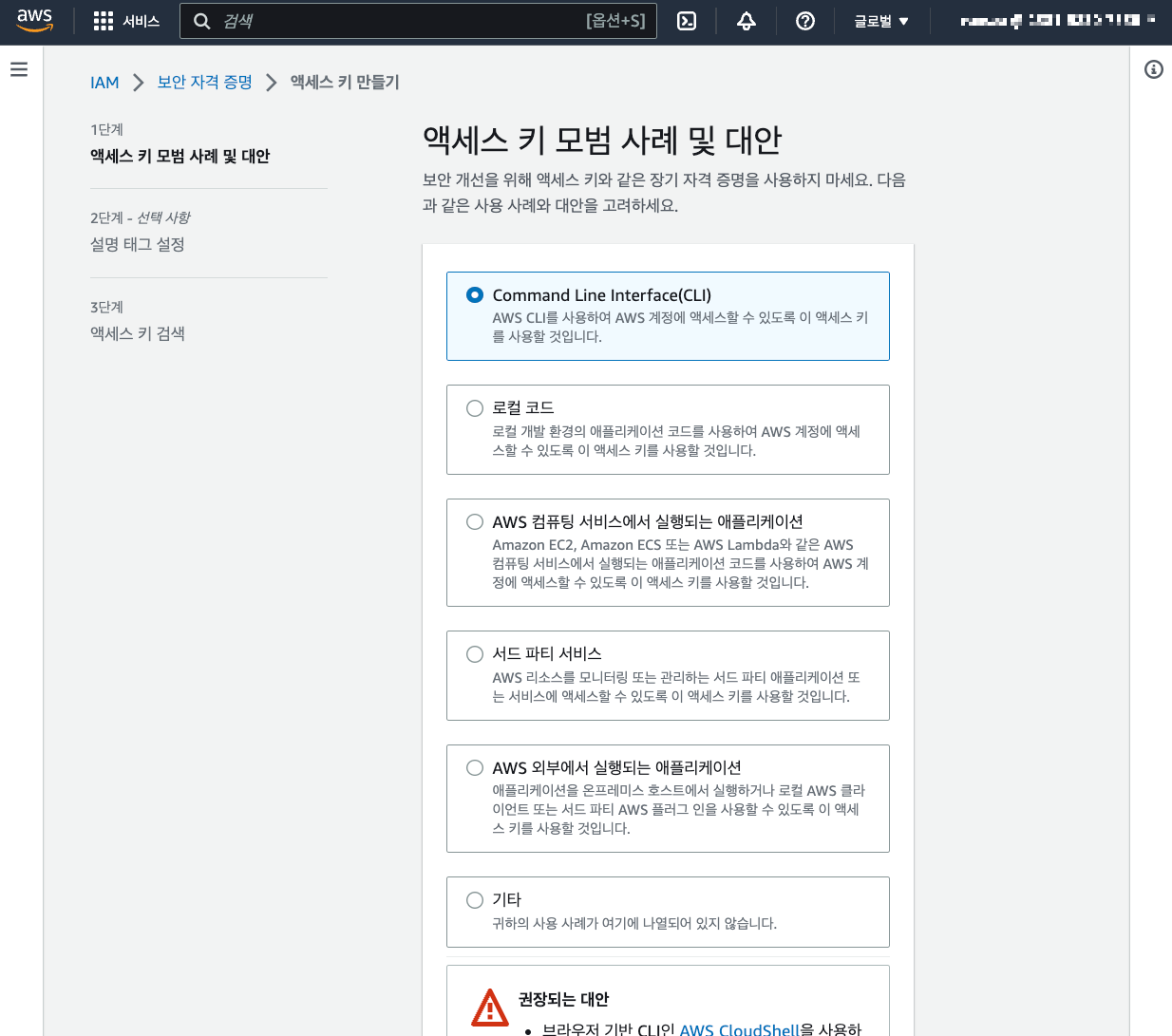Open the 글로벌 region dropdown
Screen dimensions: 1172x1036
point(881,21)
